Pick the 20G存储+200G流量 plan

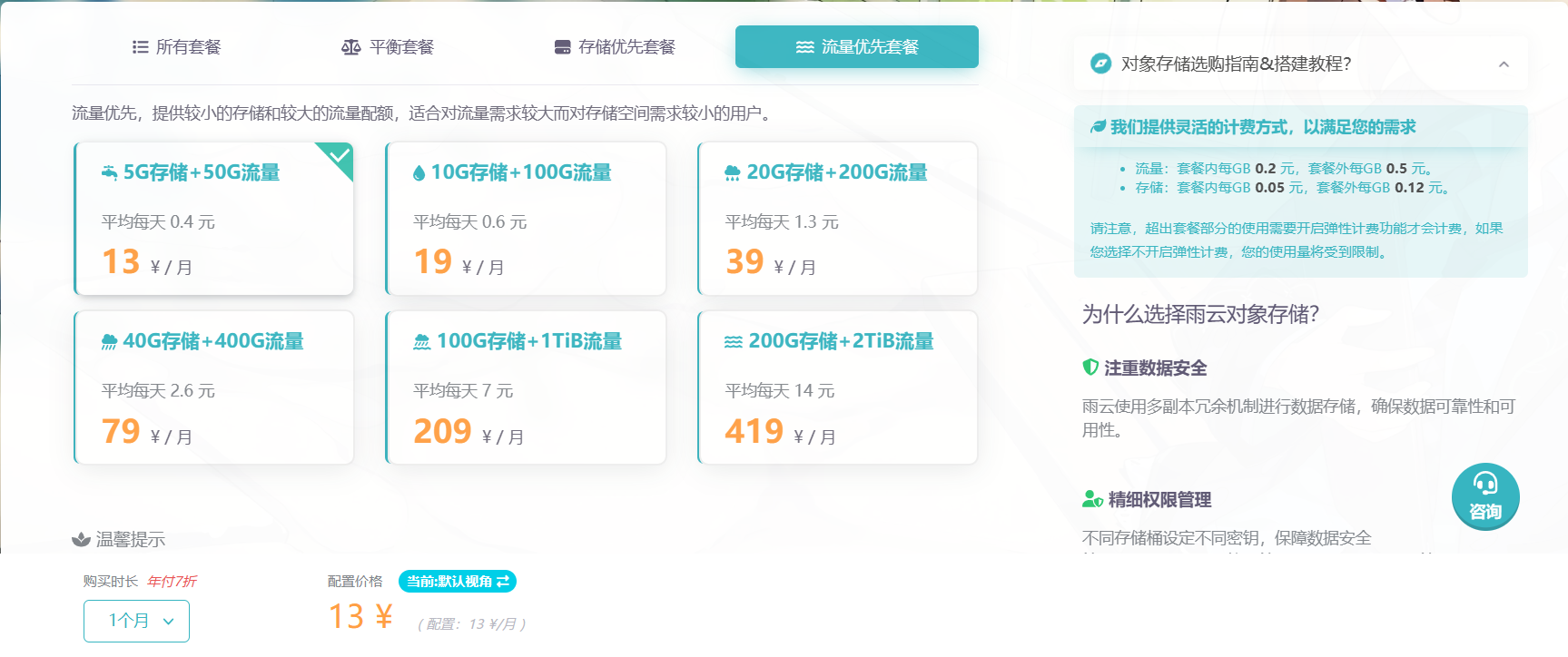(837, 219)
